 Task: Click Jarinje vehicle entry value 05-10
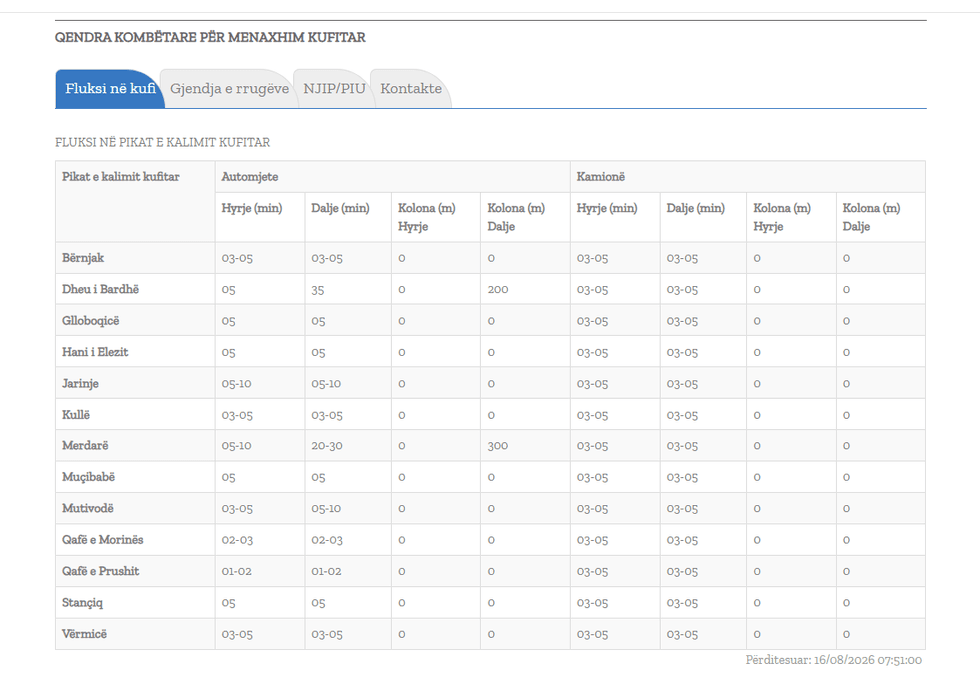pos(236,384)
